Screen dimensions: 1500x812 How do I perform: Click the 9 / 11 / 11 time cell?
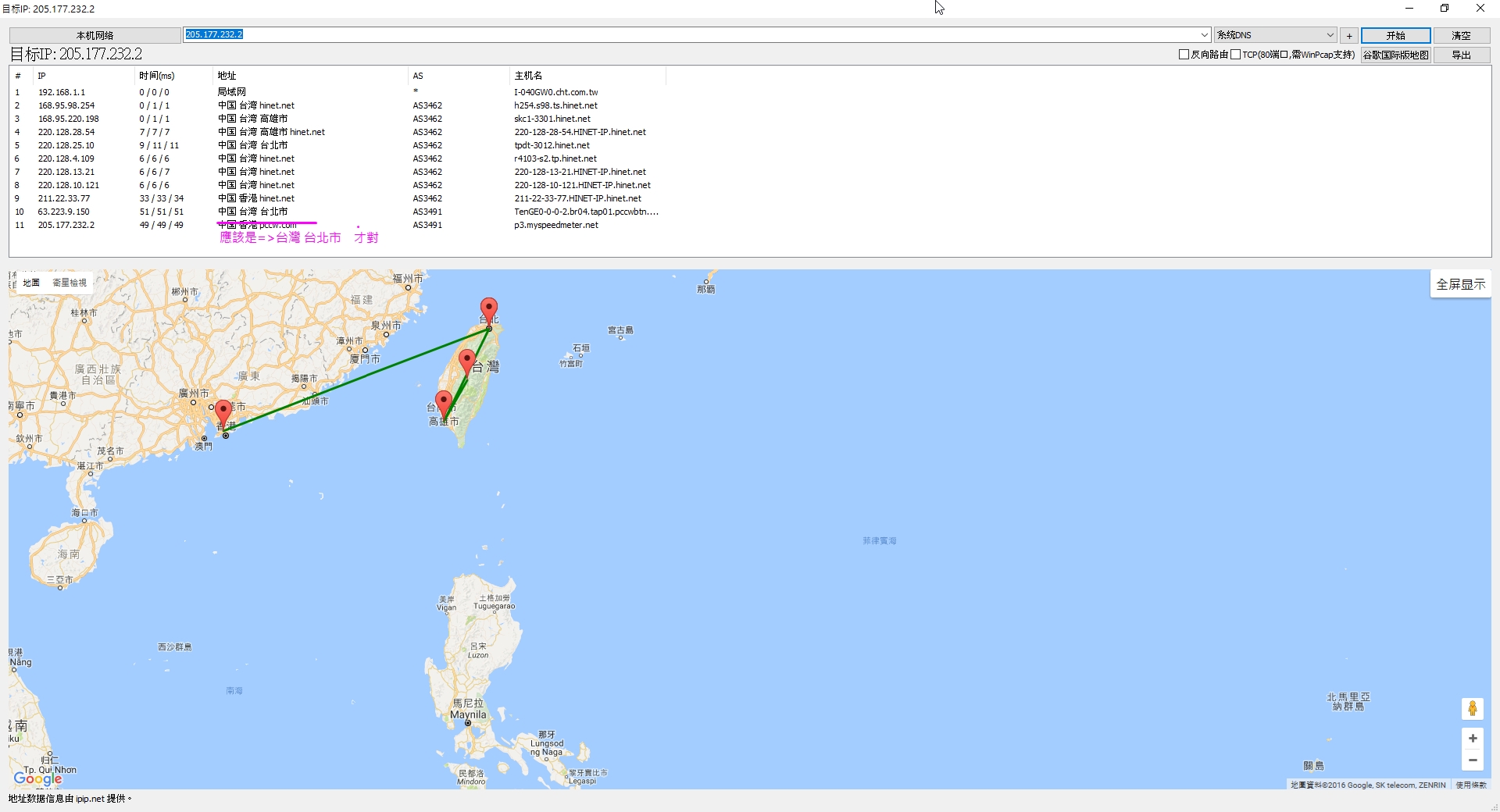pyautogui.click(x=159, y=145)
